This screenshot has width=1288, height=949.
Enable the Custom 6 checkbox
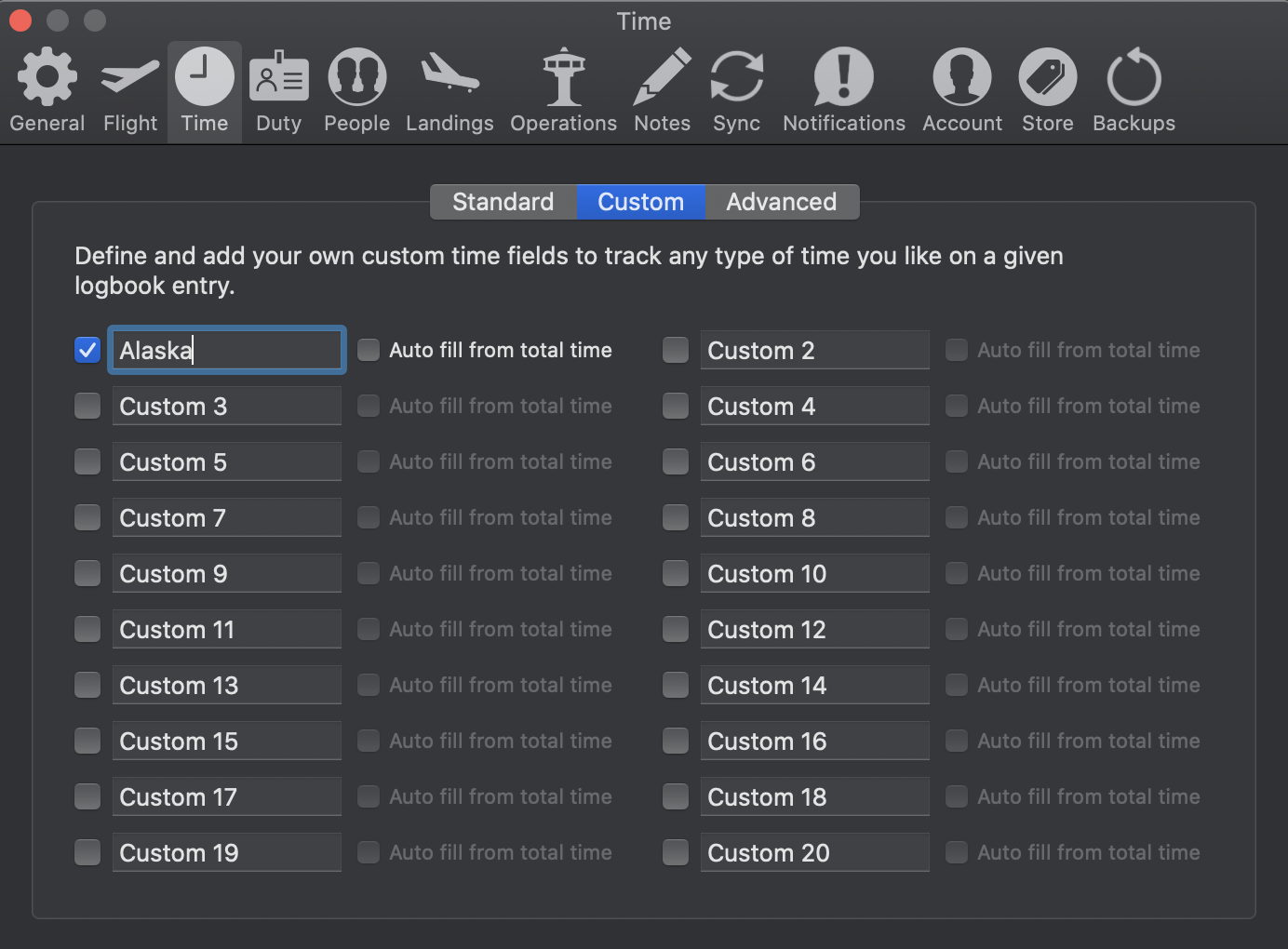[676, 461]
